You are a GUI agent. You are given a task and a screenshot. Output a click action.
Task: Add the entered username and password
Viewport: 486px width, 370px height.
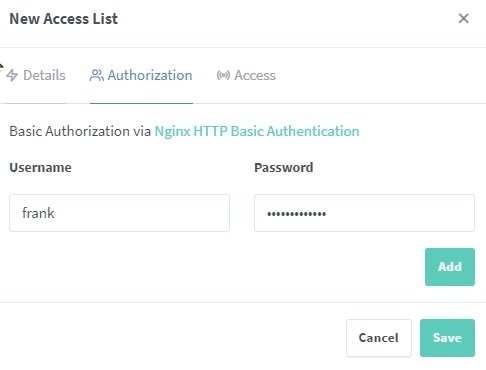tap(450, 267)
